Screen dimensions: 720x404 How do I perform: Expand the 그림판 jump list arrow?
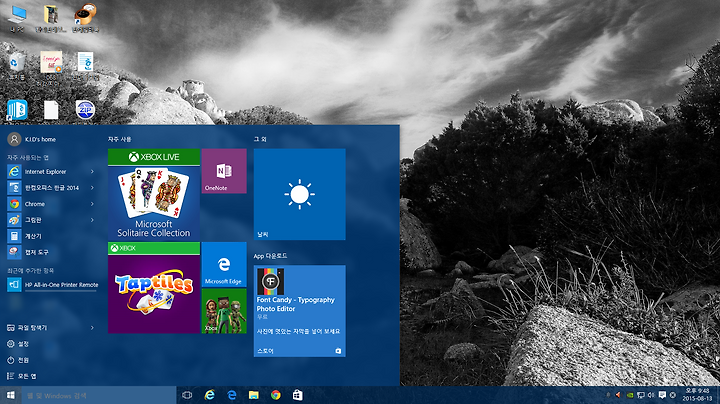(x=92, y=220)
